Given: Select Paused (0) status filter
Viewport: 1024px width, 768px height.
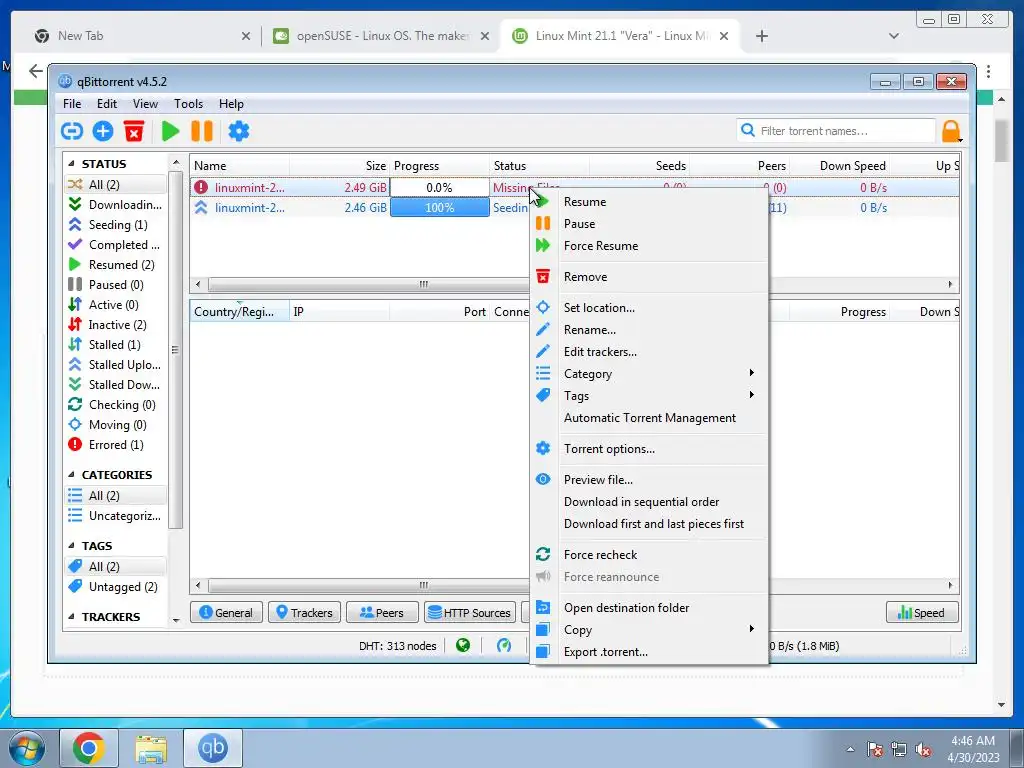Looking at the screenshot, I should [116, 285].
